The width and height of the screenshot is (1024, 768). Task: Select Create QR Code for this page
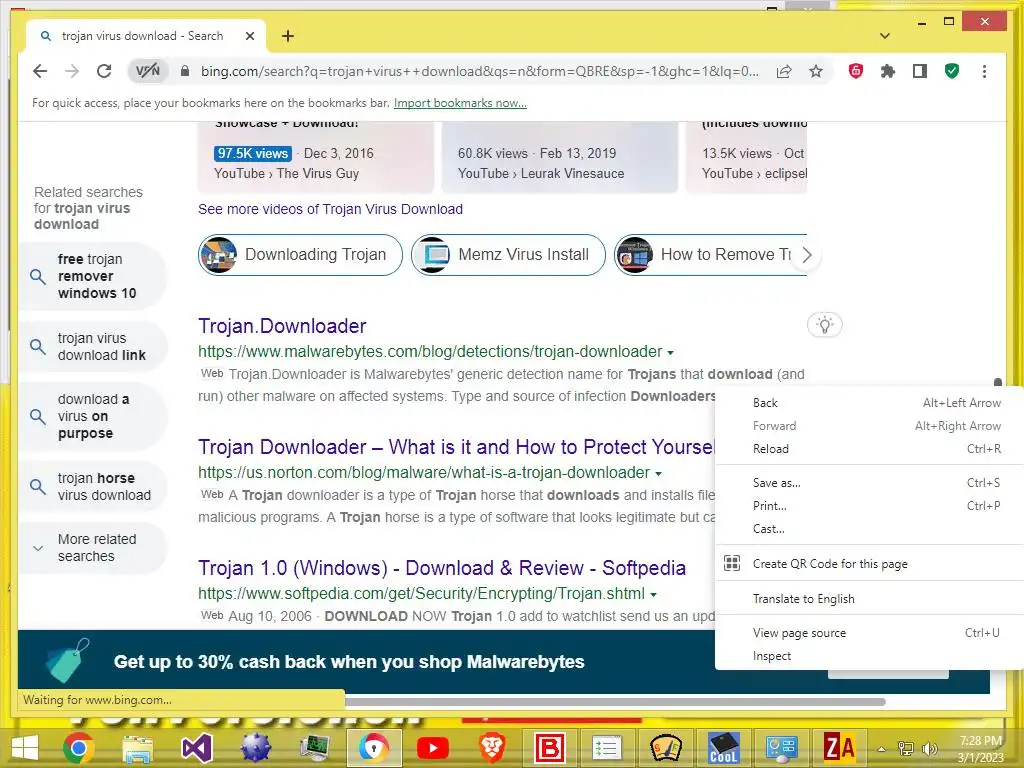(869, 564)
